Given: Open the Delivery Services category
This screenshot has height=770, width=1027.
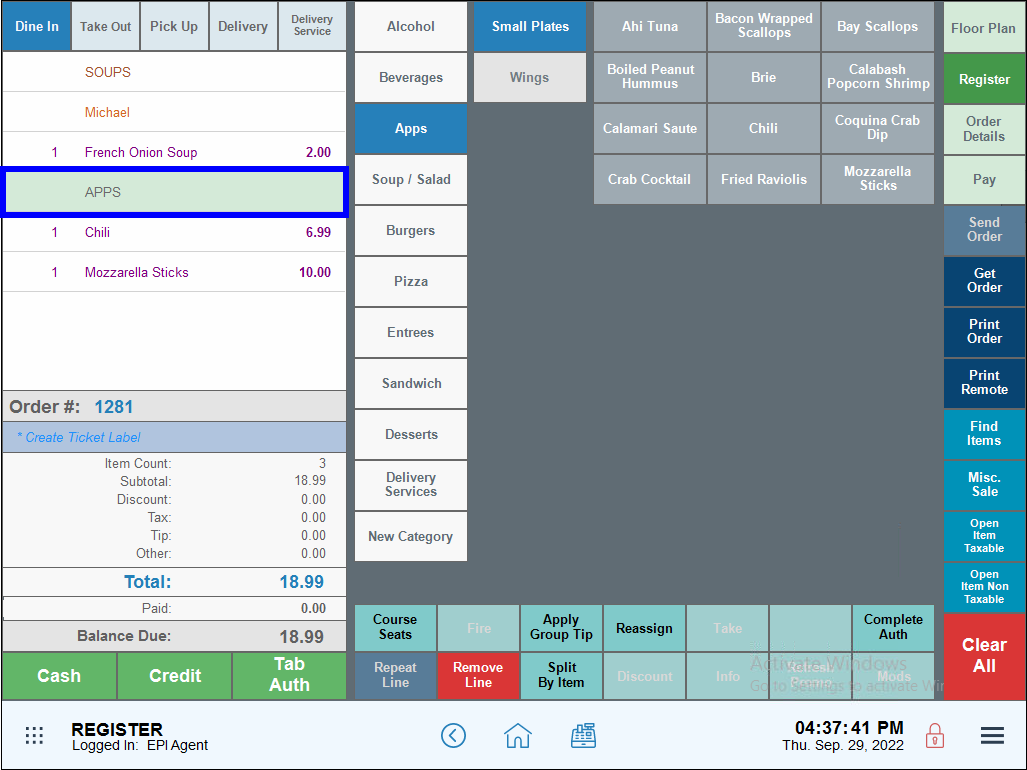Looking at the screenshot, I should pos(411,485).
